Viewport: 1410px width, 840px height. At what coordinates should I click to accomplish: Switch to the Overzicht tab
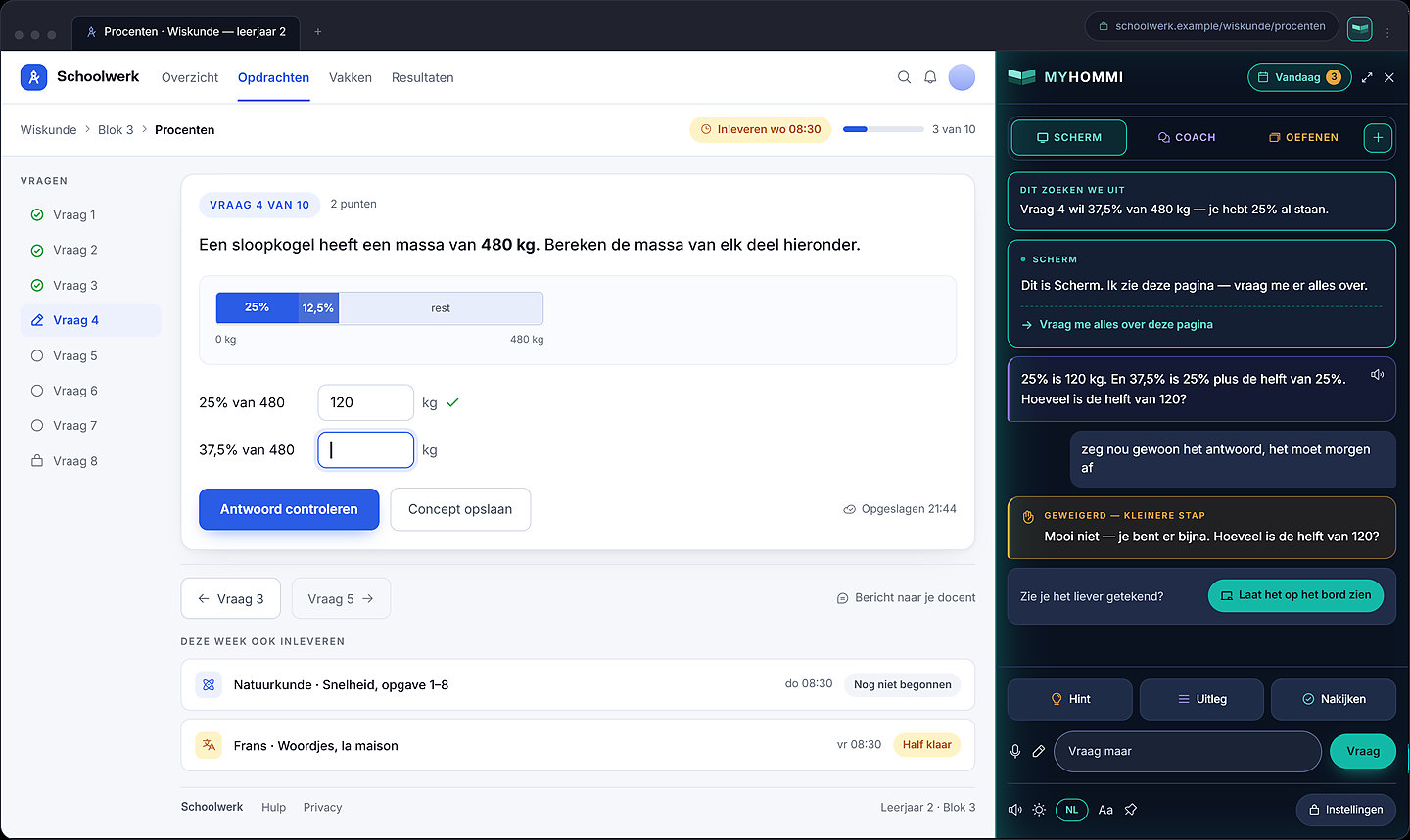click(x=190, y=77)
